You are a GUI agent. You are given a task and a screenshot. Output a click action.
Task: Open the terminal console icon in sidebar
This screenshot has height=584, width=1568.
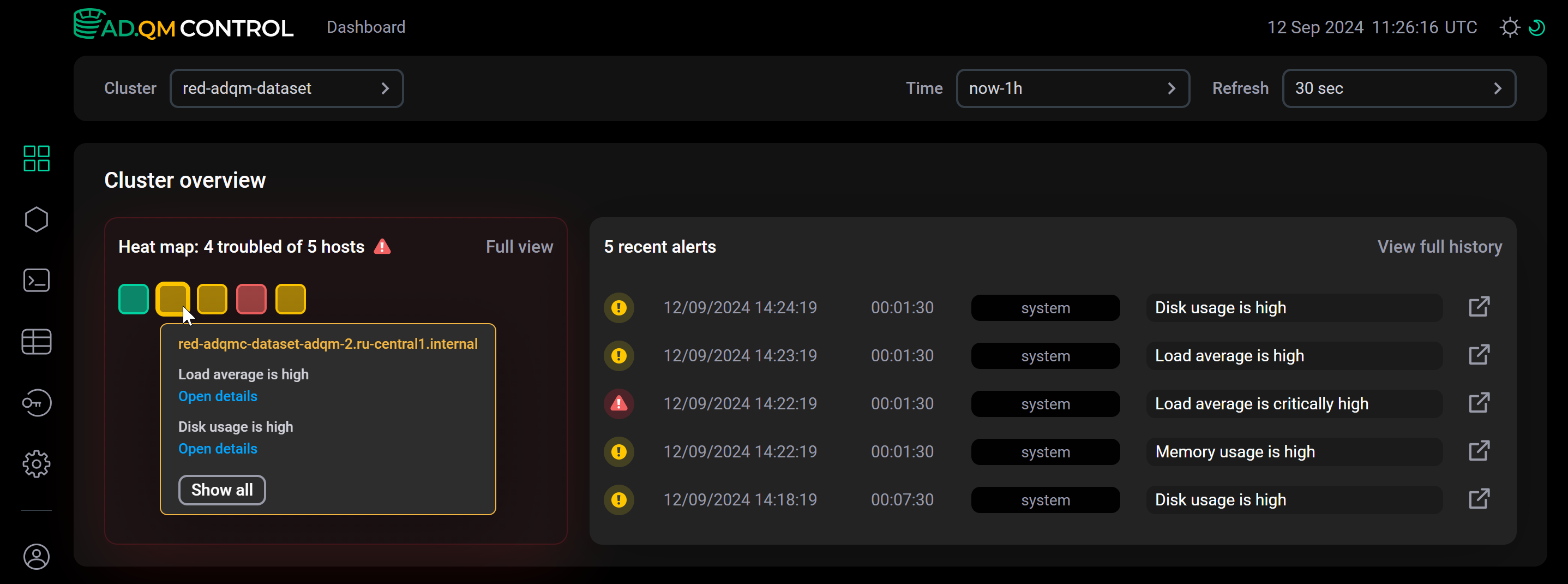(36, 280)
